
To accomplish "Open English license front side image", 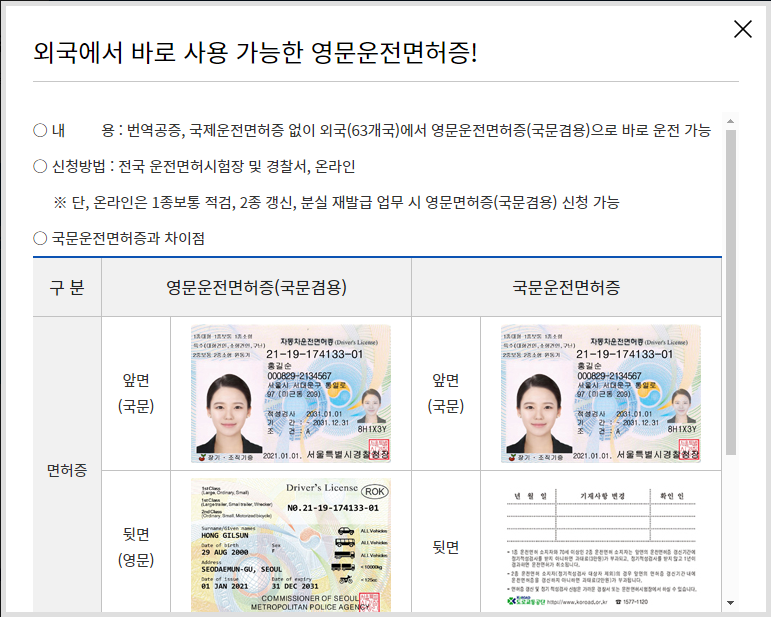I will tap(291, 393).
